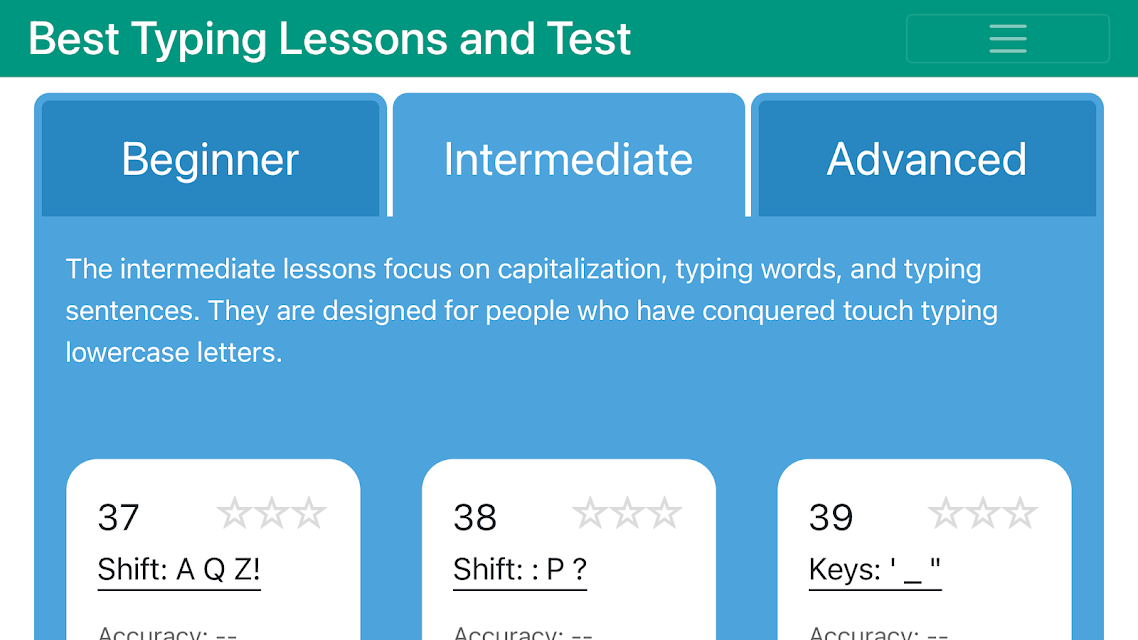Click middle star on lesson 39

point(983,513)
